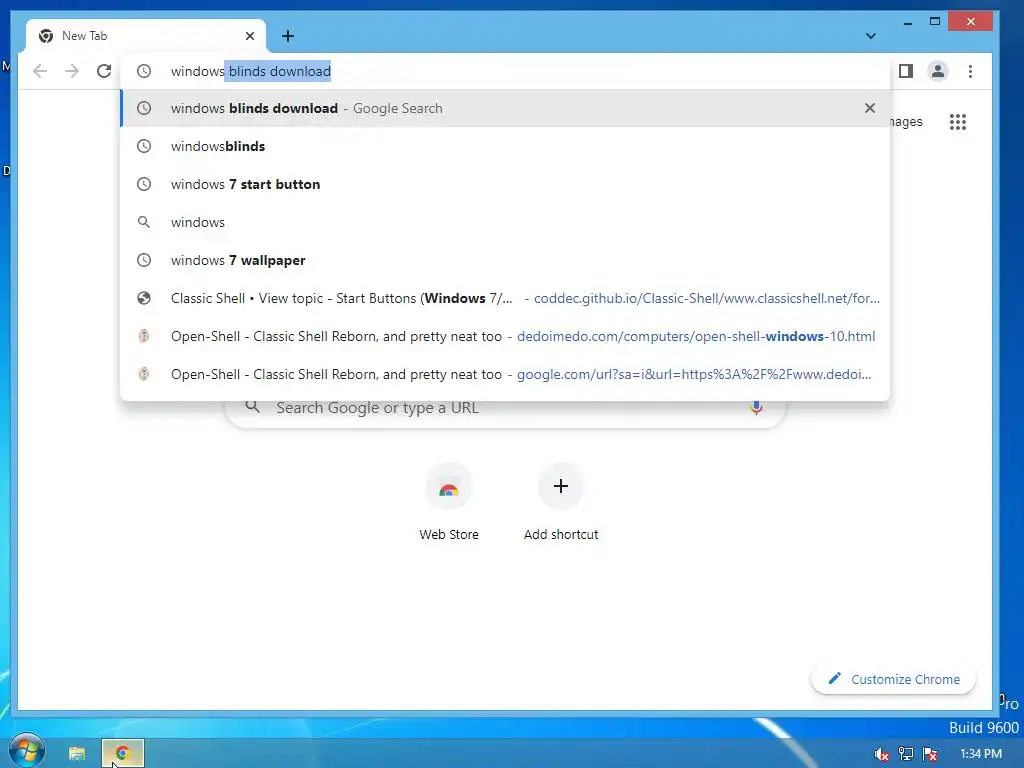This screenshot has height=768, width=1024.
Task: Click the browser Back arrow
Action: pos(40,71)
